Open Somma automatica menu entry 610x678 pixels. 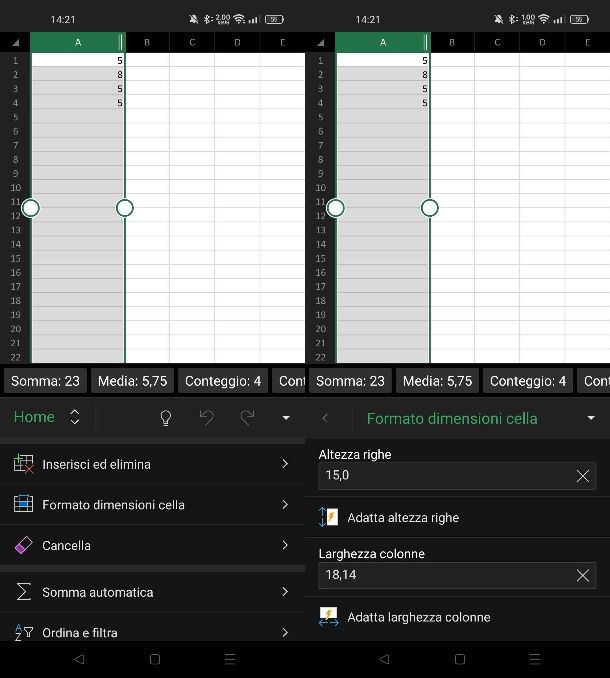(152, 592)
